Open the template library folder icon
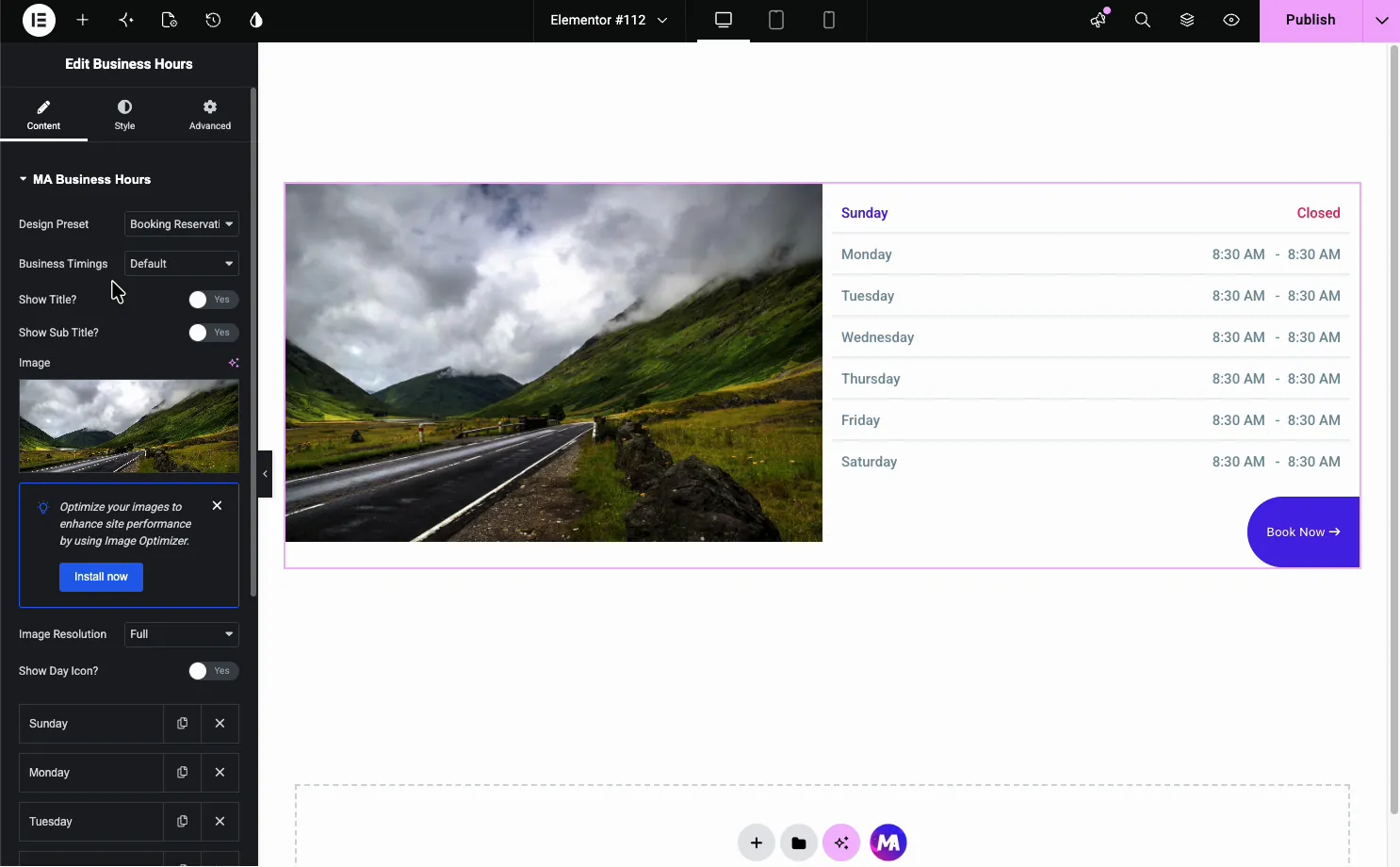 [x=799, y=842]
